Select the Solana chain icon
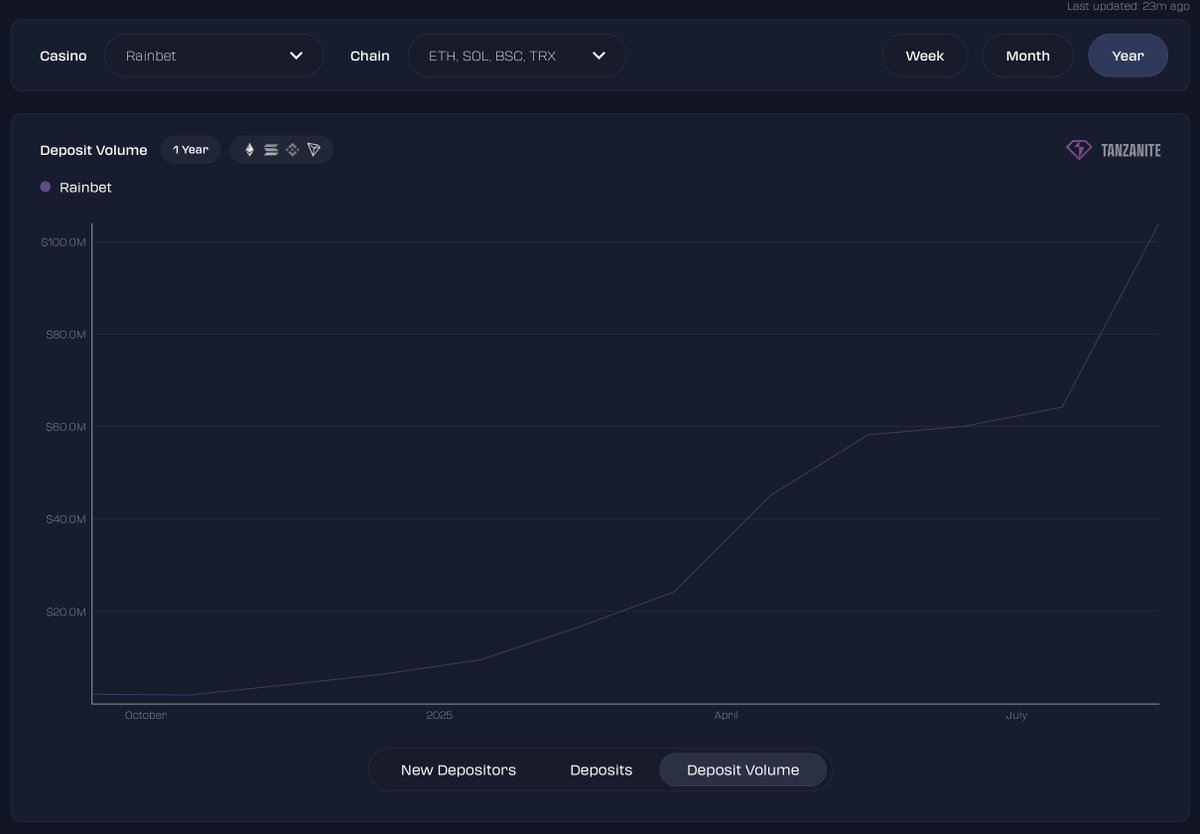The image size is (1200, 834). [x=271, y=149]
